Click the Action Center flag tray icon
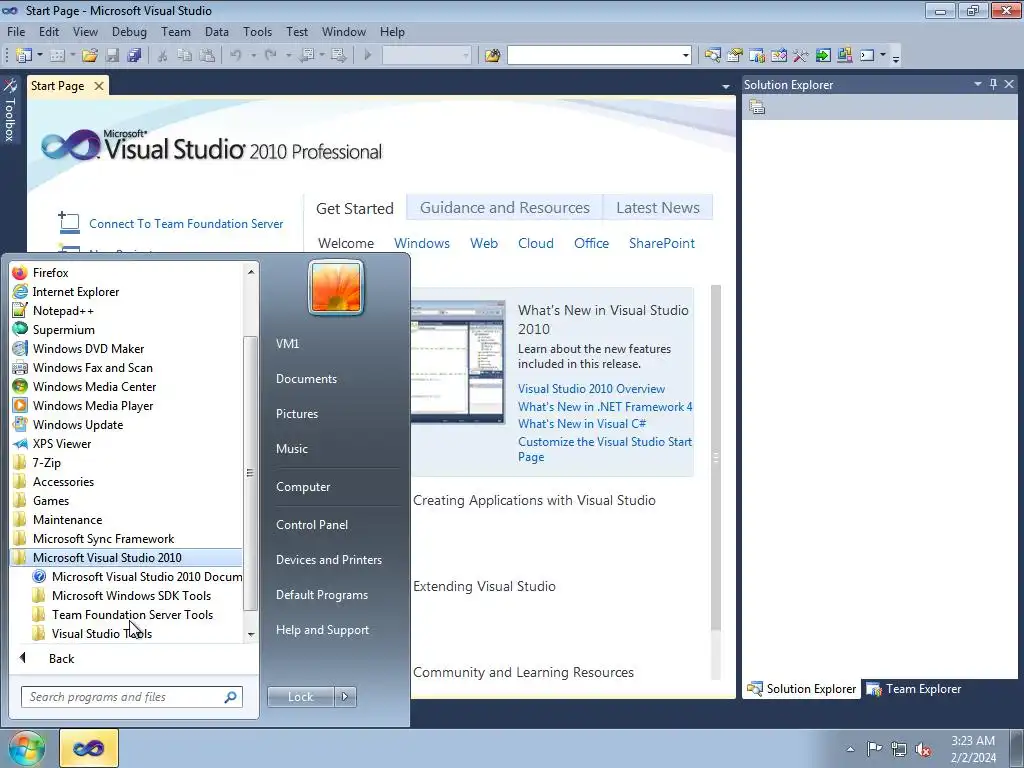 pos(874,749)
